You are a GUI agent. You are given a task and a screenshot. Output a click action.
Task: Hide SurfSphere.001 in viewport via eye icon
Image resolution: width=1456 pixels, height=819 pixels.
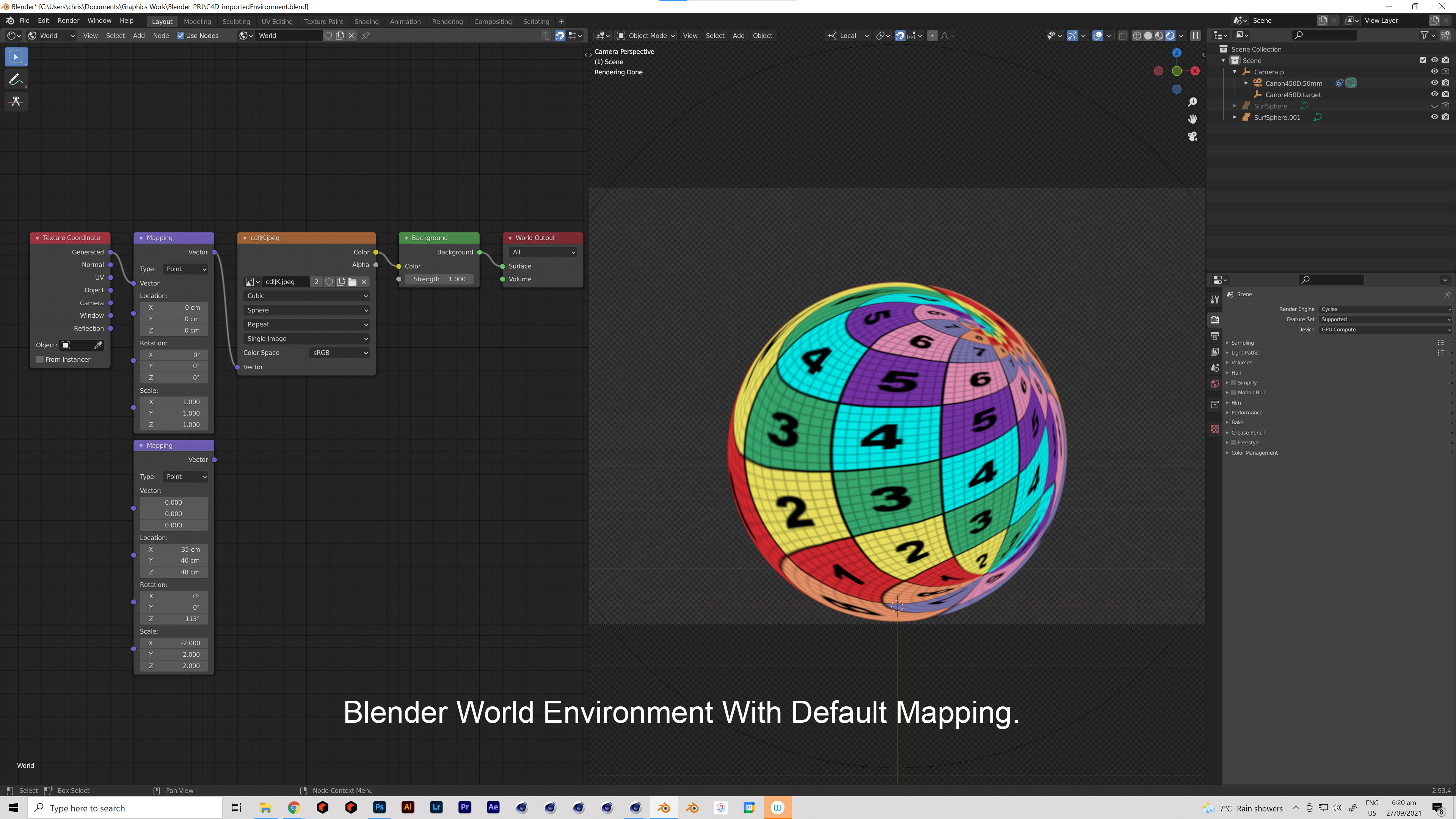(1434, 117)
